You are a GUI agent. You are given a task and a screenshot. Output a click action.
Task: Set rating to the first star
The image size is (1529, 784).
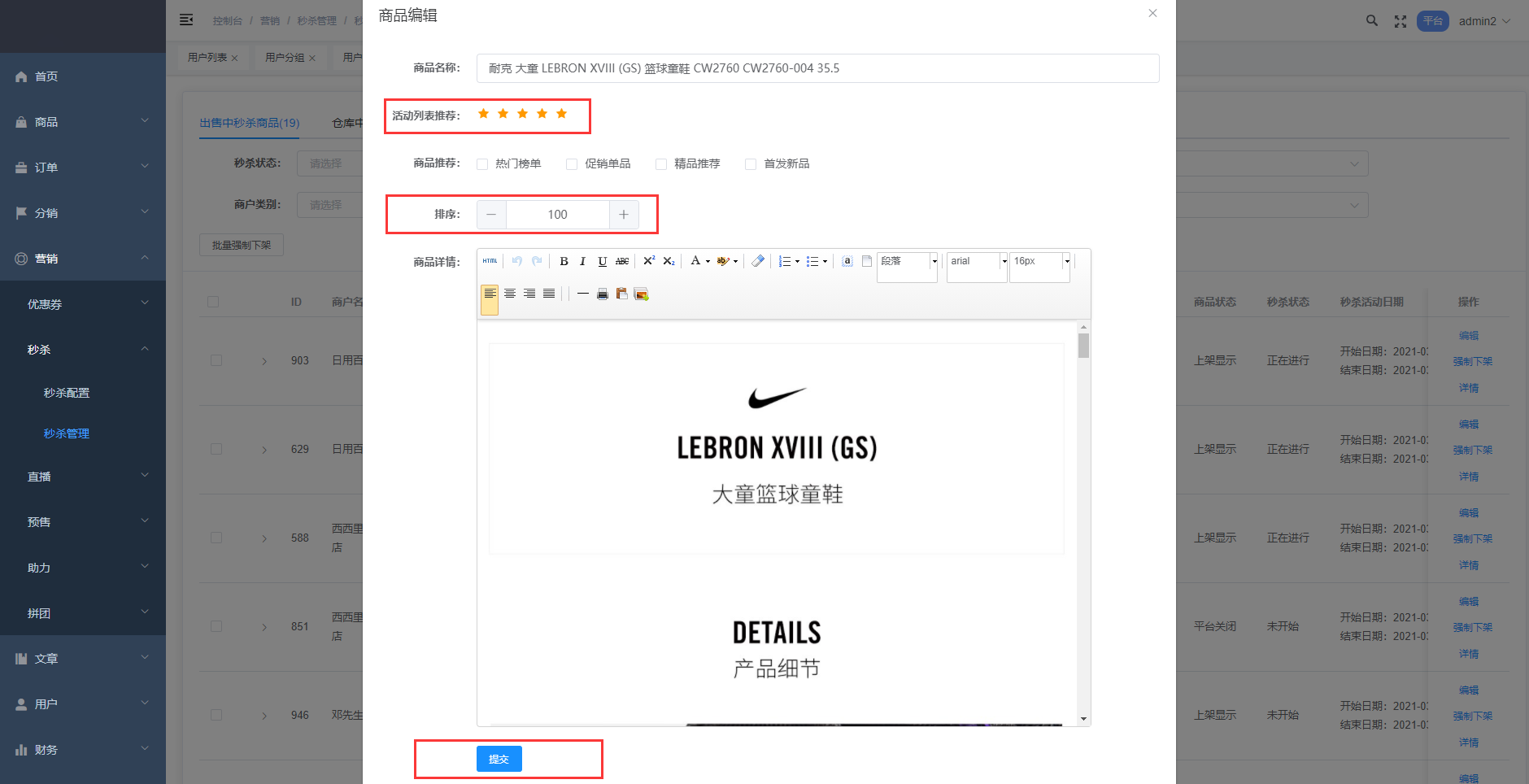point(483,114)
